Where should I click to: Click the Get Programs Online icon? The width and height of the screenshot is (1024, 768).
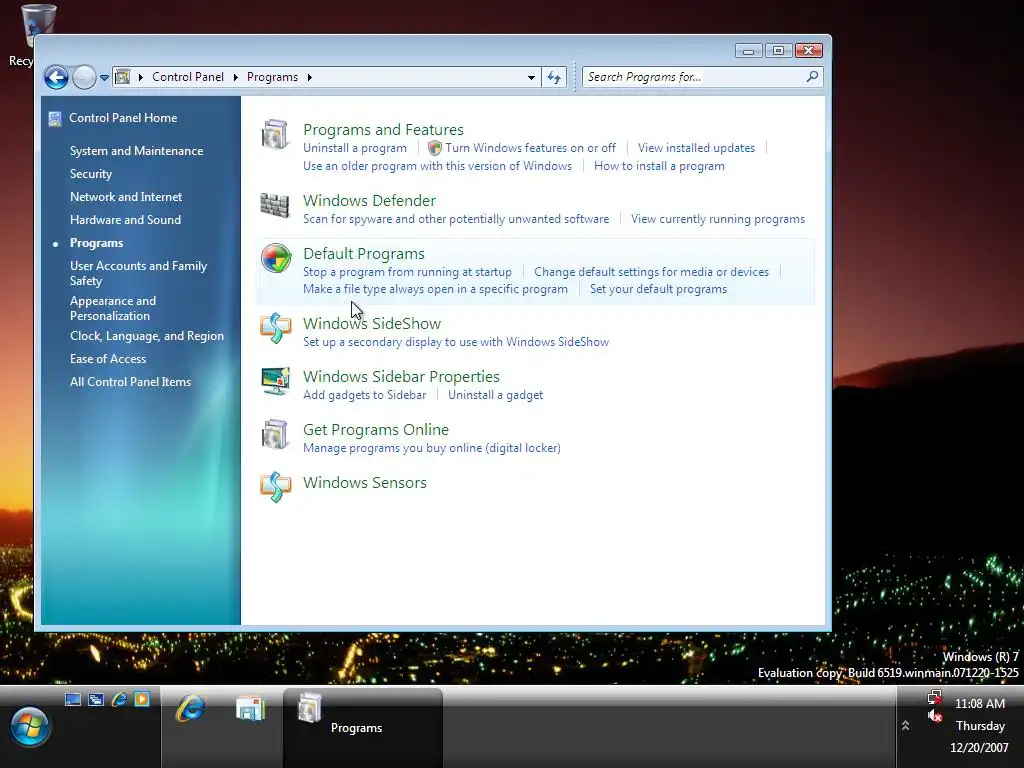click(x=275, y=434)
